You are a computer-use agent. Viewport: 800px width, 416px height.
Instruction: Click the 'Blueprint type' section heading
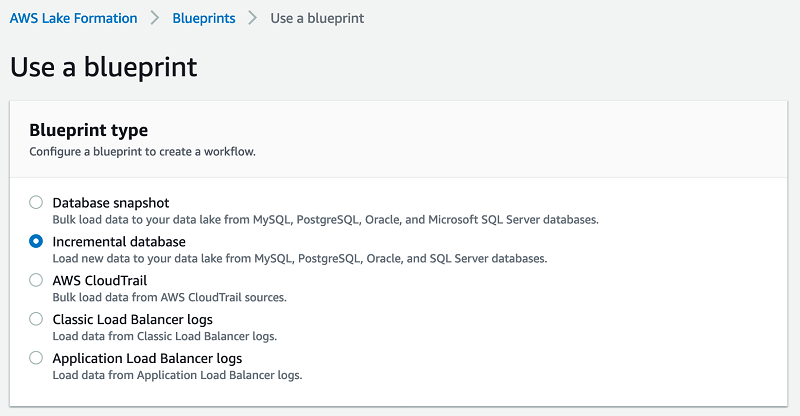(x=89, y=130)
